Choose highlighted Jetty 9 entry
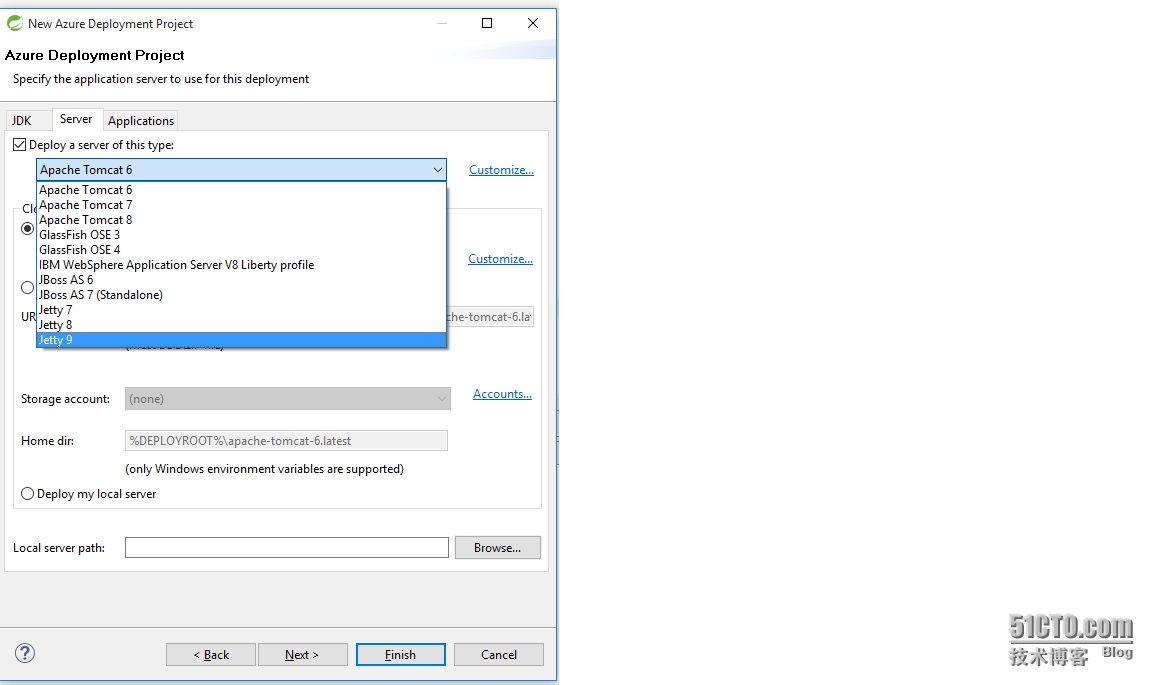 coord(241,340)
